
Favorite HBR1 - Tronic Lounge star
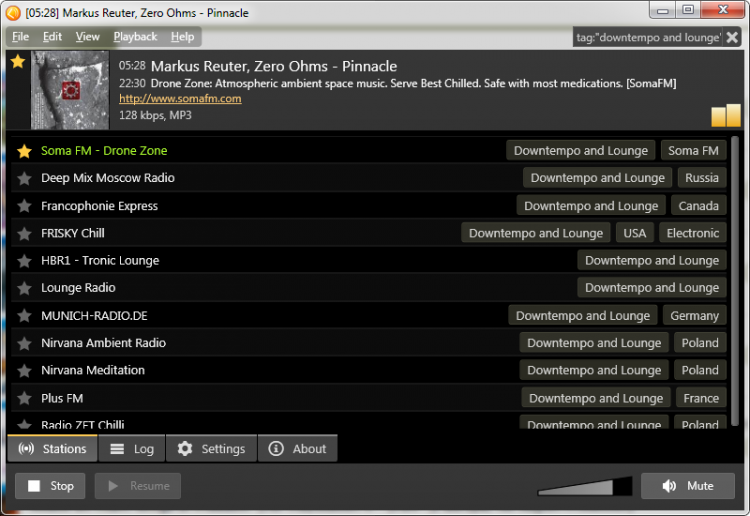[24, 261]
